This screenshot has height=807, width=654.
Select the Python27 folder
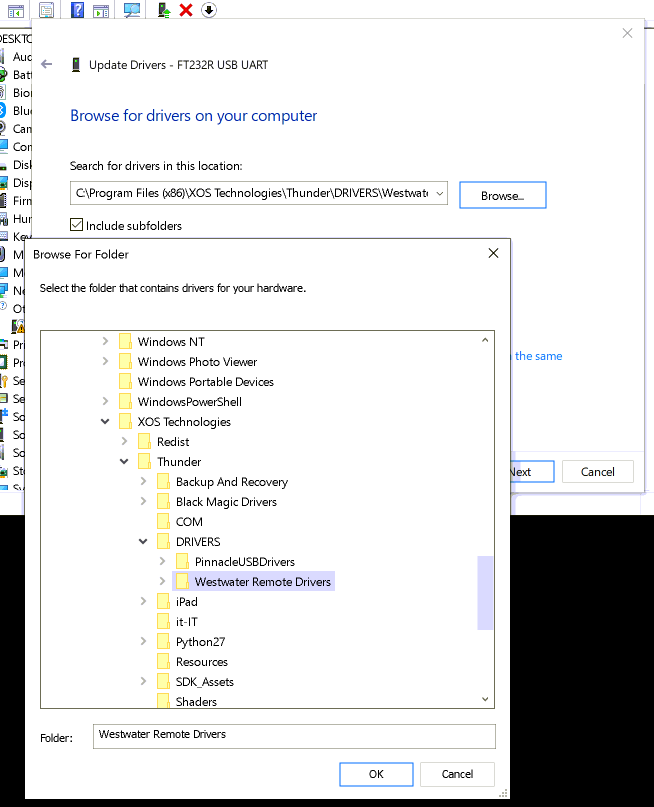[x=202, y=642]
